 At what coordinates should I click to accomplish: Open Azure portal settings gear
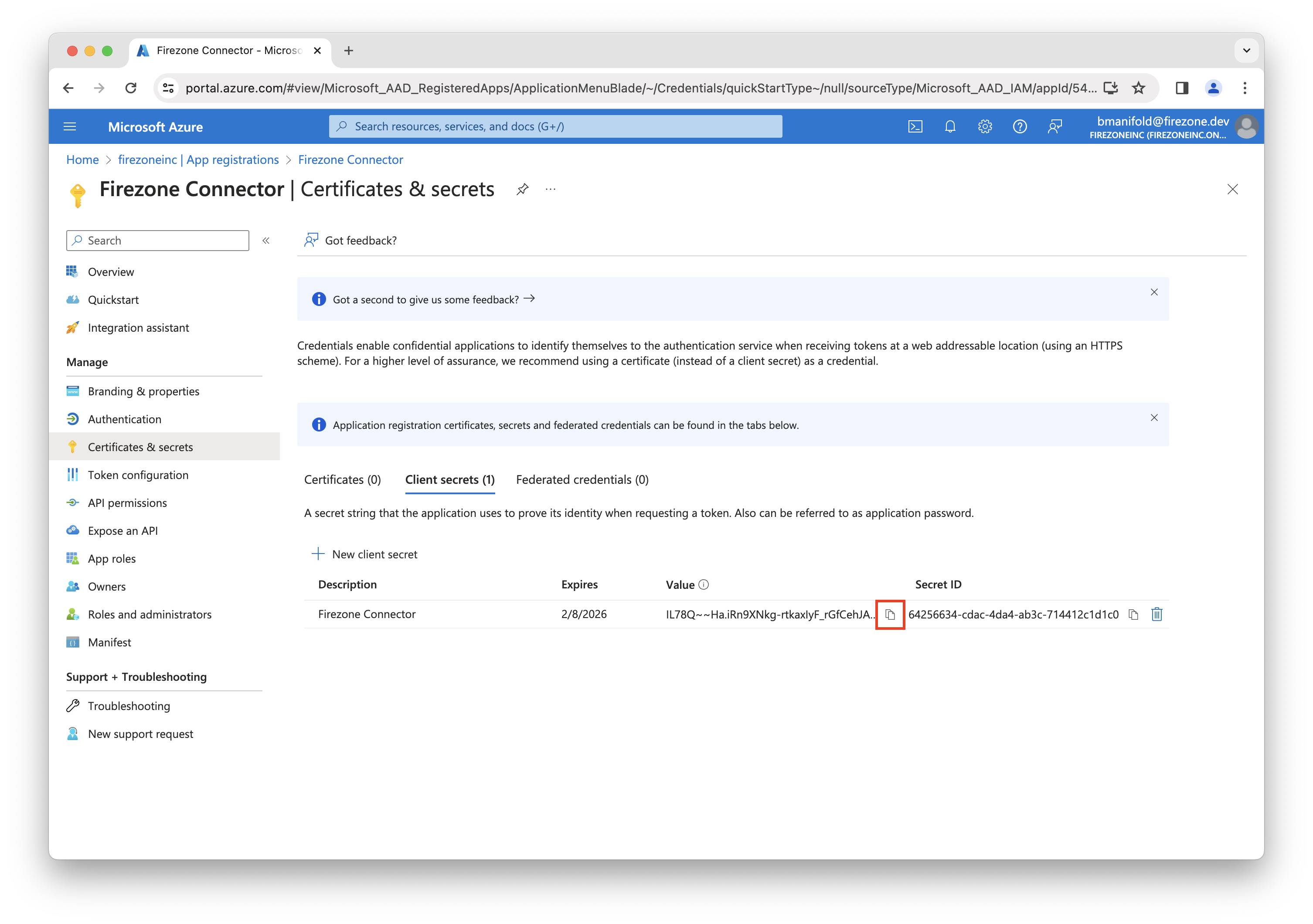[x=985, y=126]
